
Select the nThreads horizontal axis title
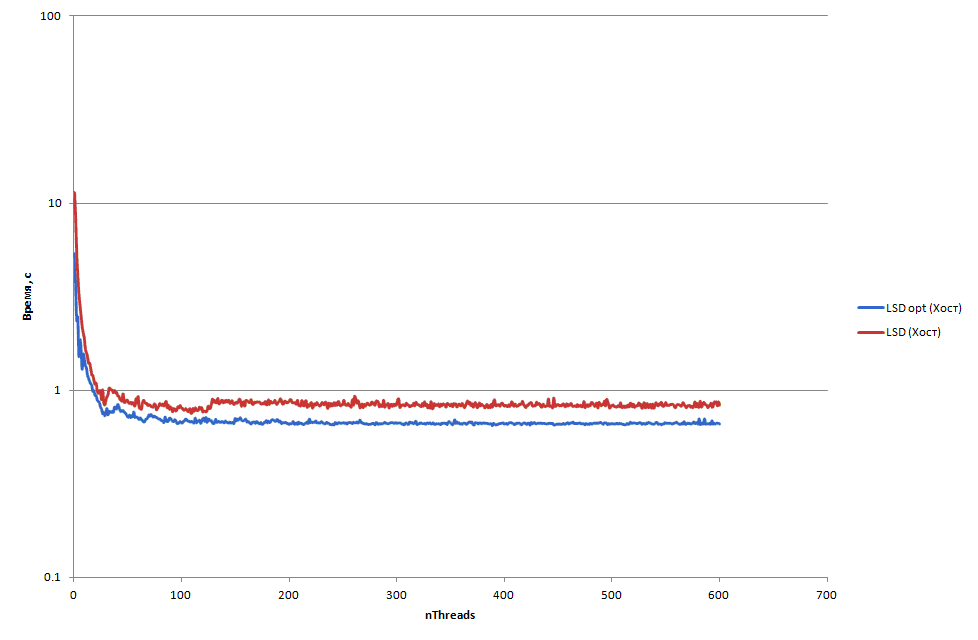(450, 615)
